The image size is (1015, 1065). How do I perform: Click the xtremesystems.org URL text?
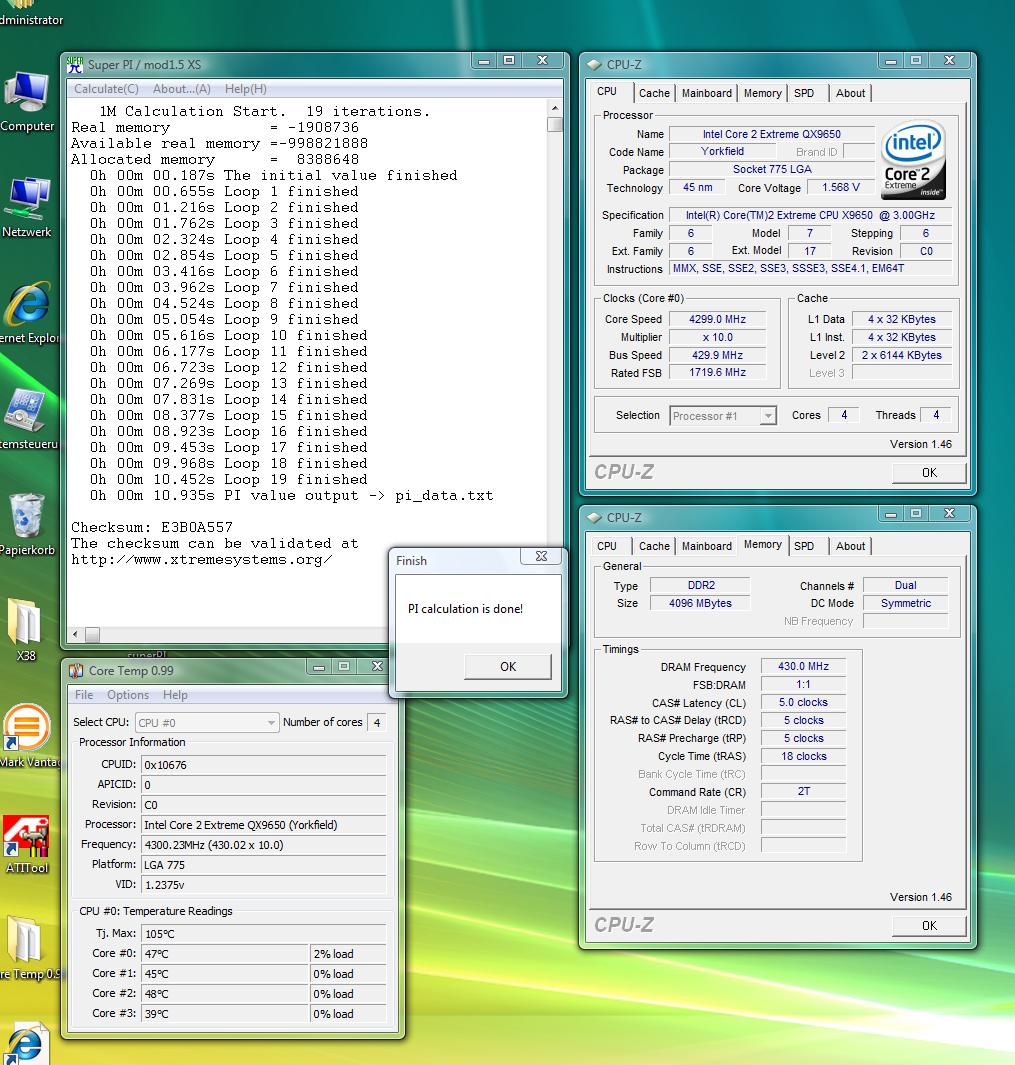(x=202, y=560)
